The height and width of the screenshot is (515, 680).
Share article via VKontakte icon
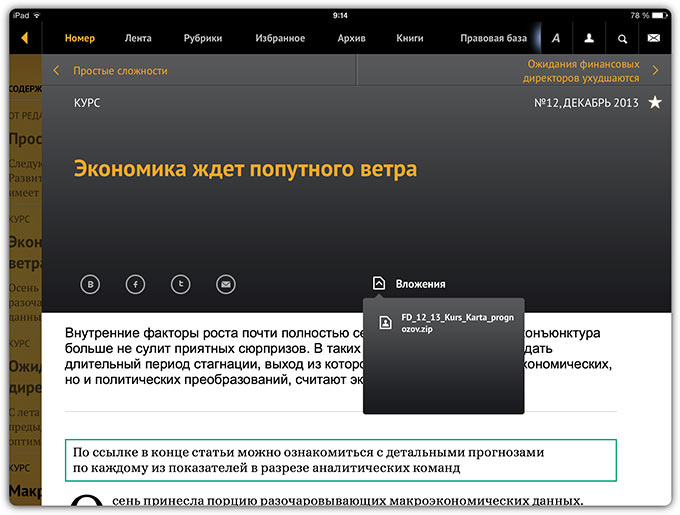[91, 284]
